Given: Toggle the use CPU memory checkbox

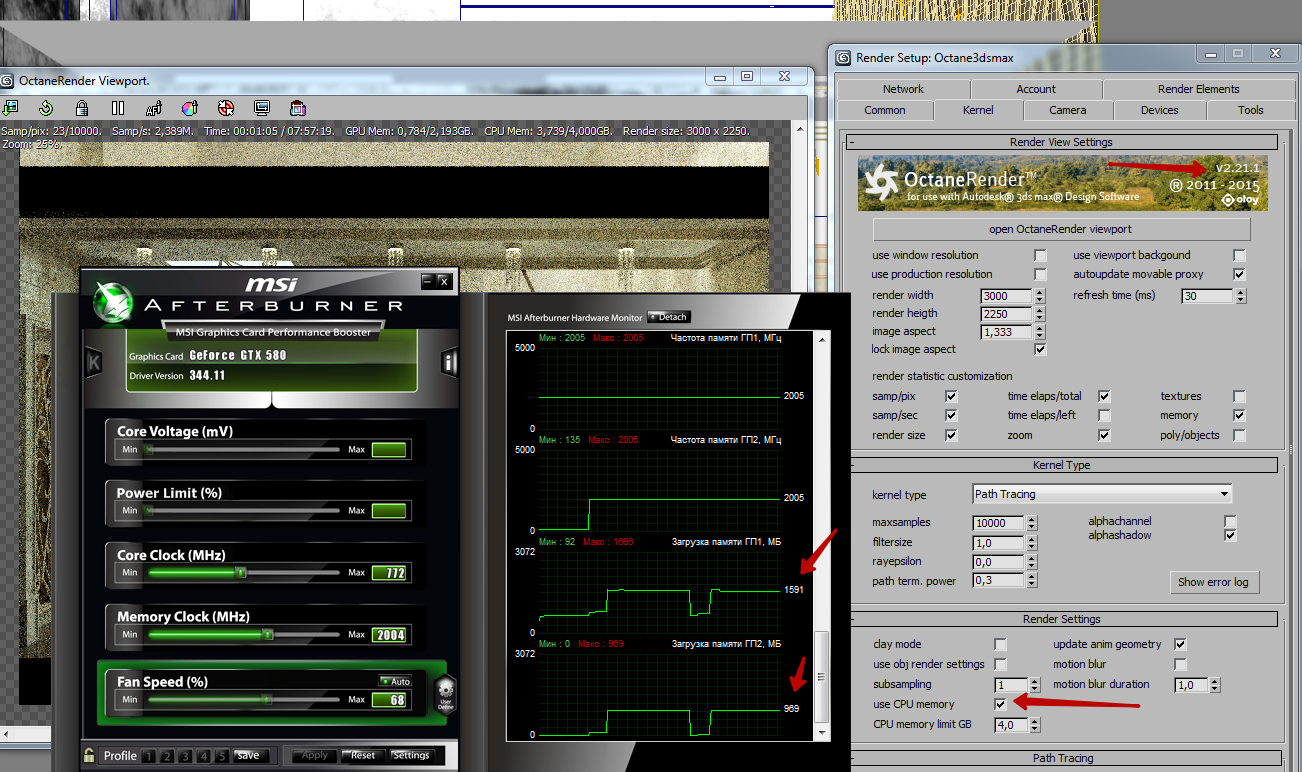Looking at the screenshot, I should [x=1001, y=705].
